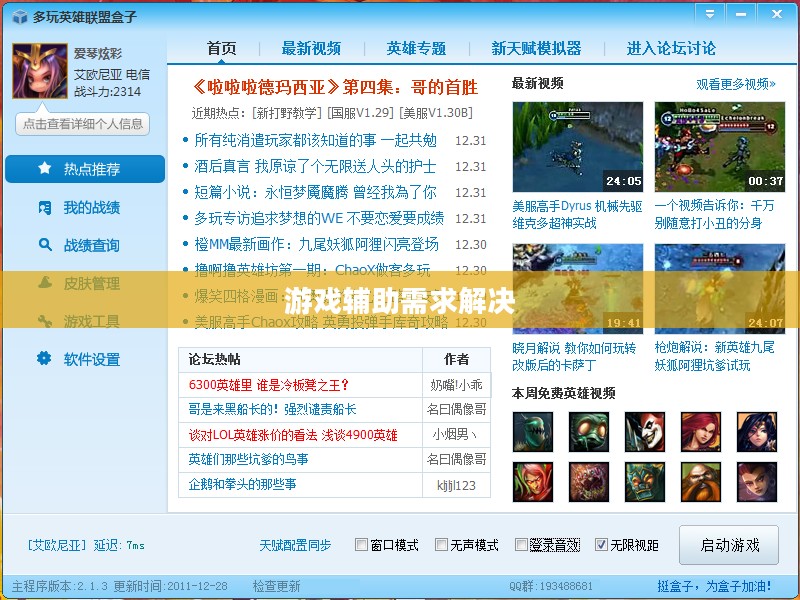Select the green one-eyed hero portrait
800x600 pixels.
click(x=589, y=432)
